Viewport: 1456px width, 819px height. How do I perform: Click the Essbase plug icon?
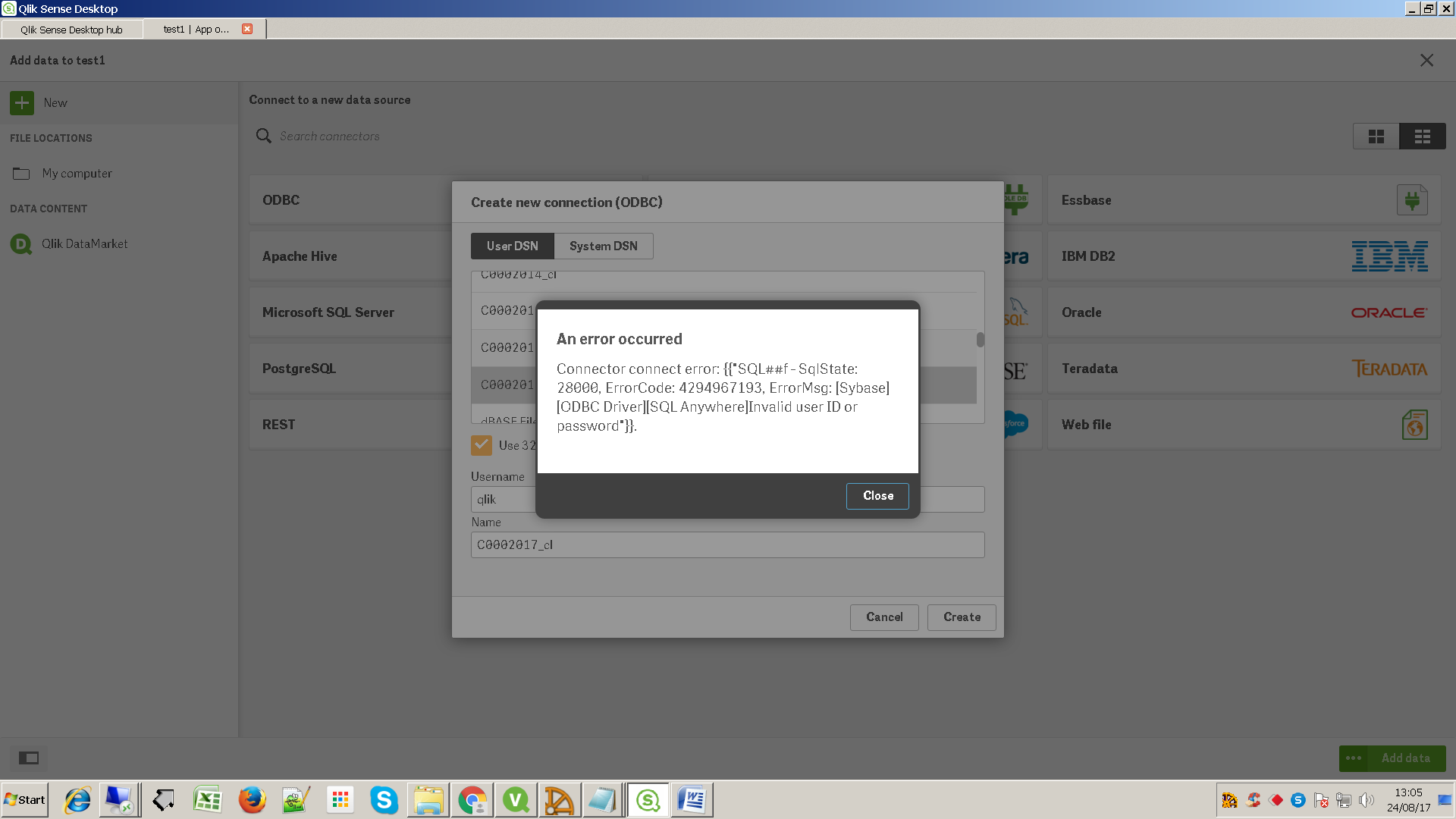click(1412, 200)
